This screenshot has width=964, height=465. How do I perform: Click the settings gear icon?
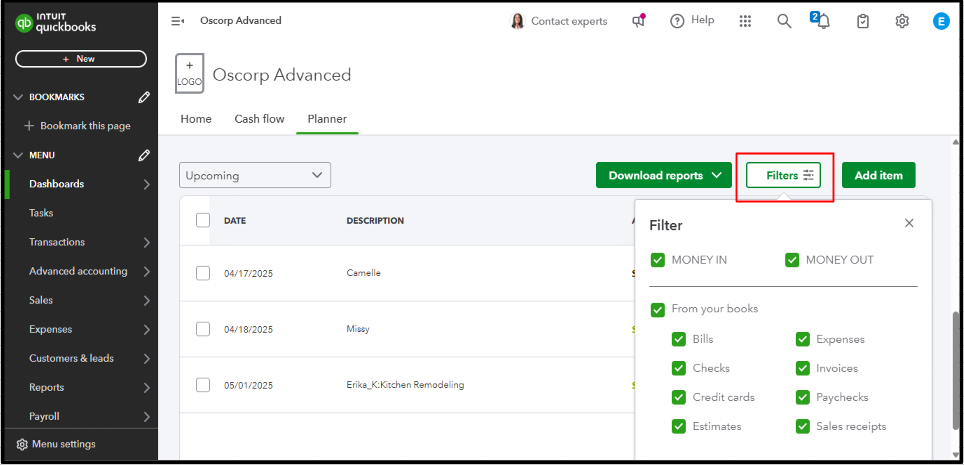902,21
